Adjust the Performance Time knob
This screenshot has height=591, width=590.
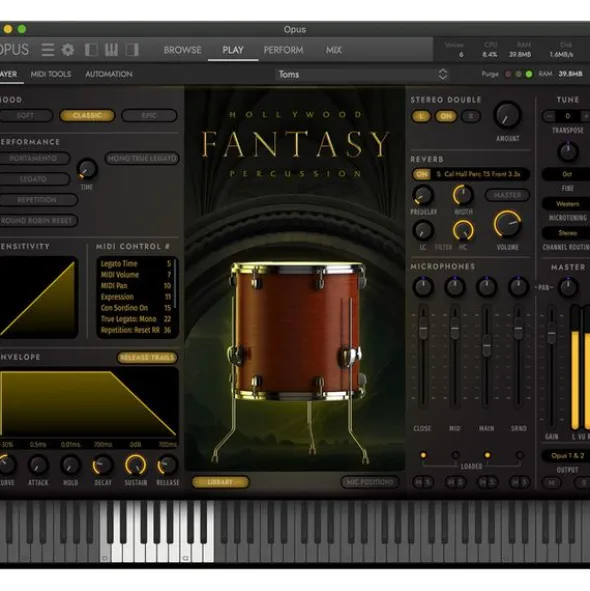tap(87, 169)
